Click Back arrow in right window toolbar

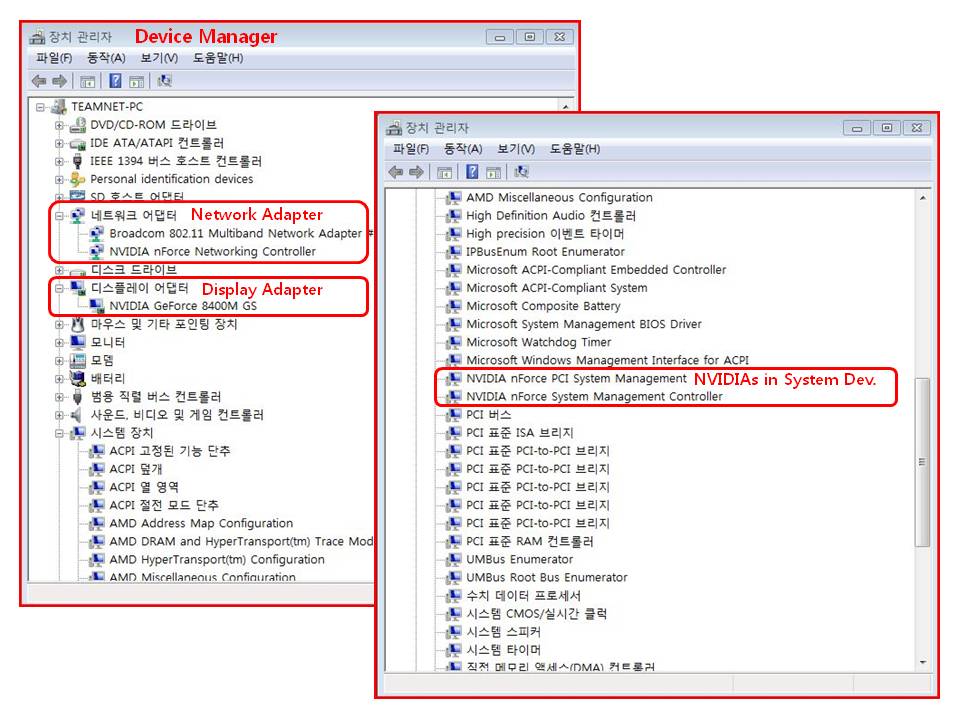point(396,172)
